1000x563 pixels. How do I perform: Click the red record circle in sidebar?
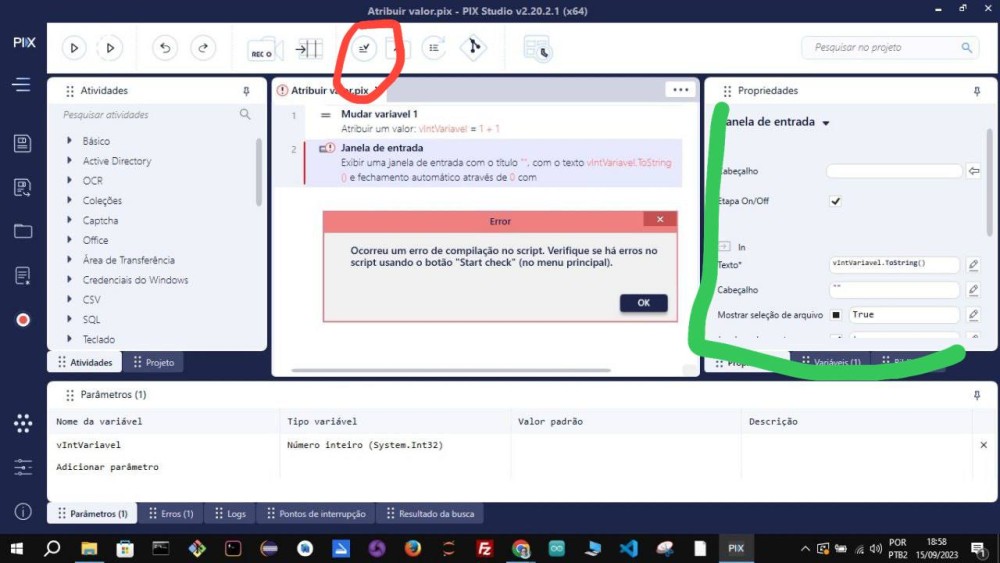point(23,320)
